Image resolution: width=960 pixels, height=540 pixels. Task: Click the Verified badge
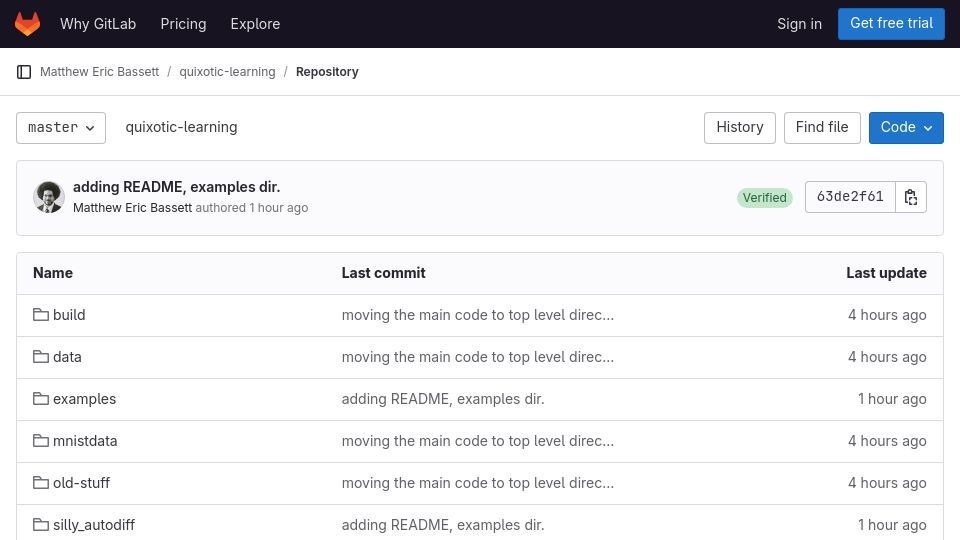[x=765, y=198]
